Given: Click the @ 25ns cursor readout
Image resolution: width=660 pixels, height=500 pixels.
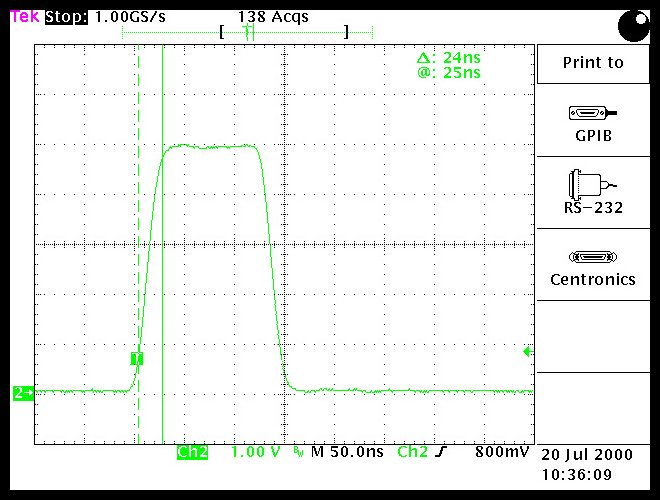Looking at the screenshot, I should coord(449,72).
